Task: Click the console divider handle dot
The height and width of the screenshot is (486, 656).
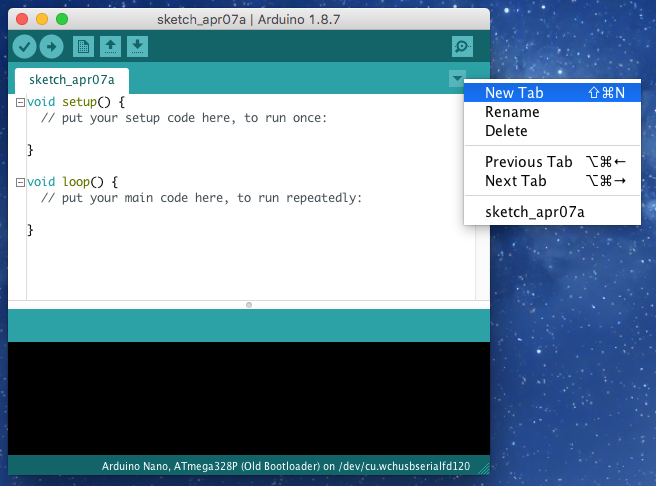Action: tap(249, 305)
